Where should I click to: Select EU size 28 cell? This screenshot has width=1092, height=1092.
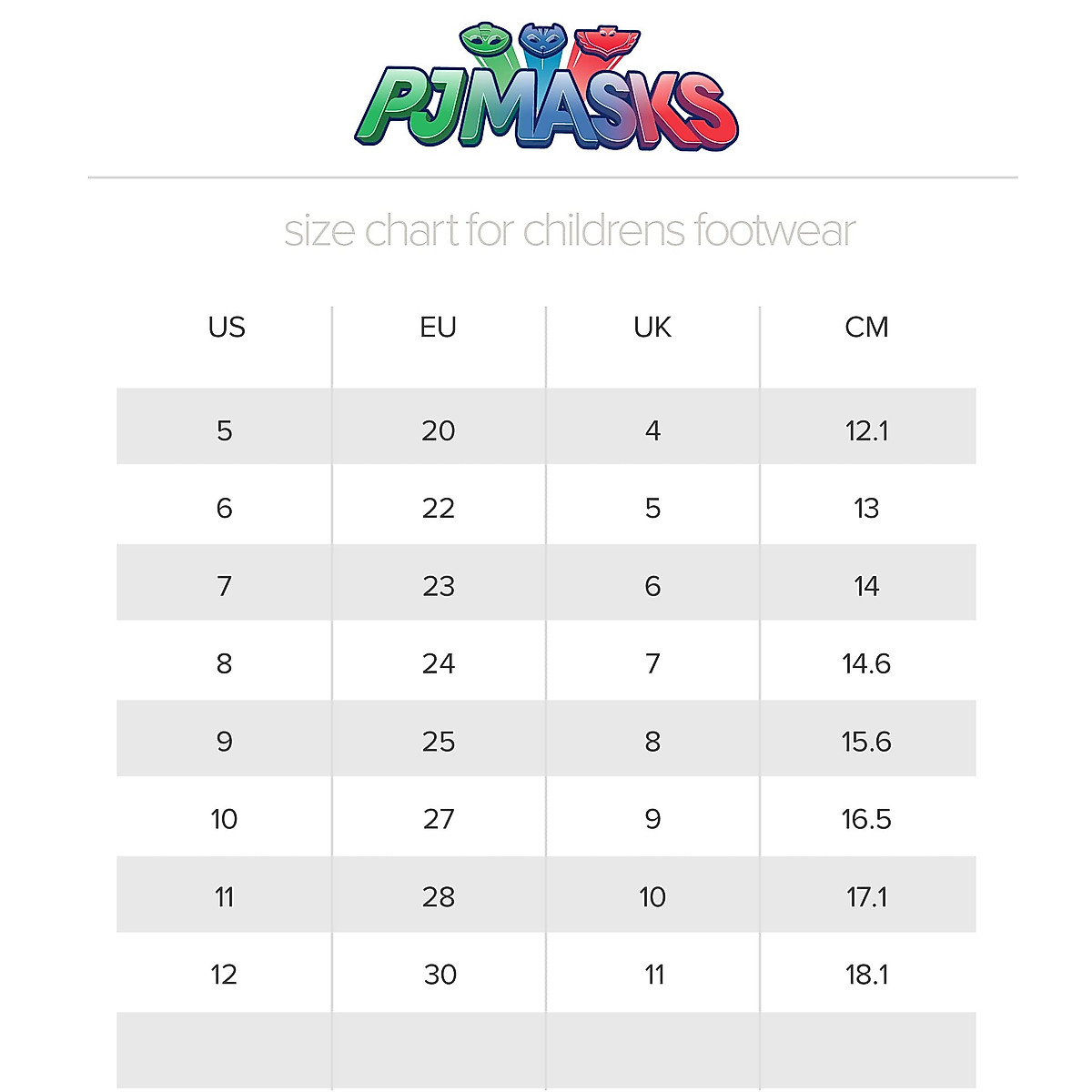[438, 897]
